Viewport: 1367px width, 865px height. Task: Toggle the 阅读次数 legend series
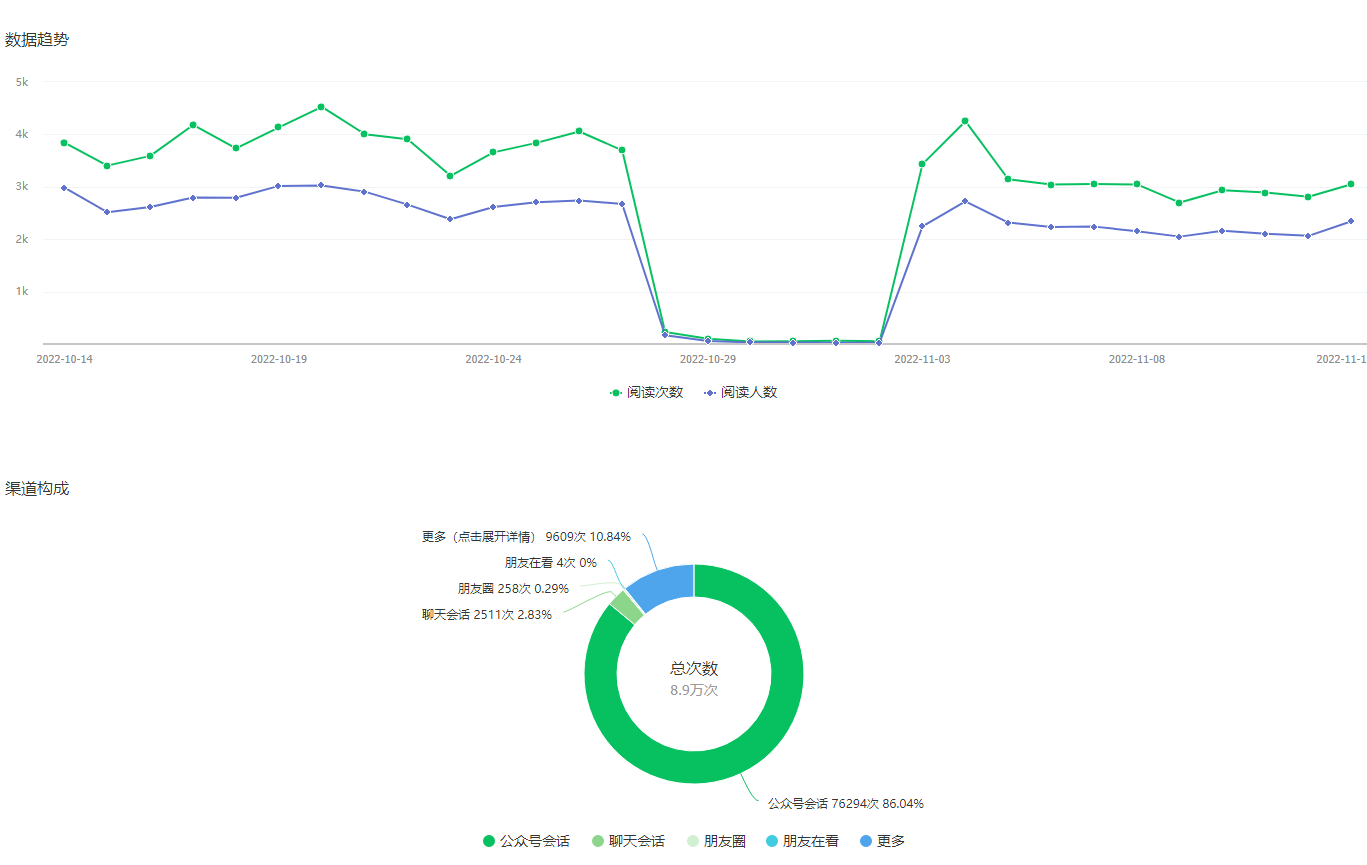[x=647, y=393]
